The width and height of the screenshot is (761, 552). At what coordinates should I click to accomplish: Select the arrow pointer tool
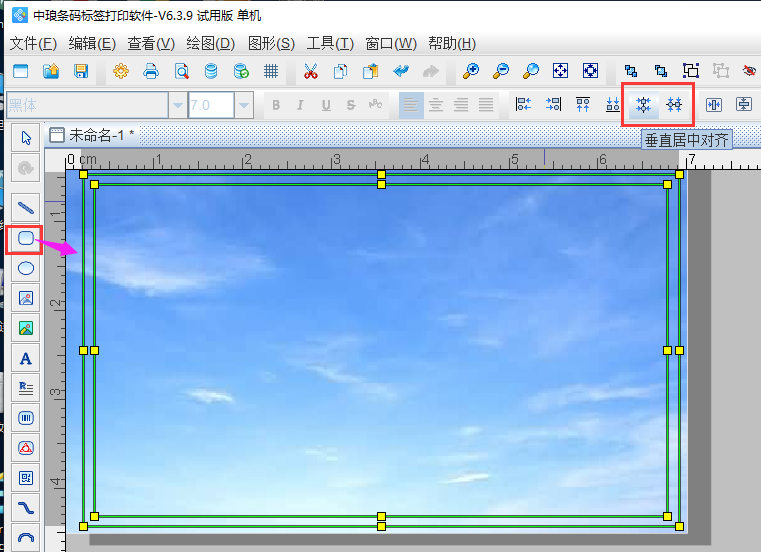(26, 138)
